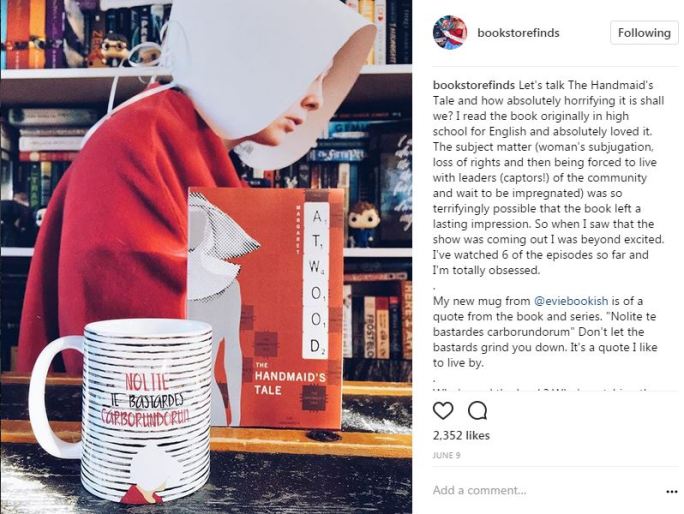Click the Handmaid's Tale book cover in photo

[x=265, y=308]
